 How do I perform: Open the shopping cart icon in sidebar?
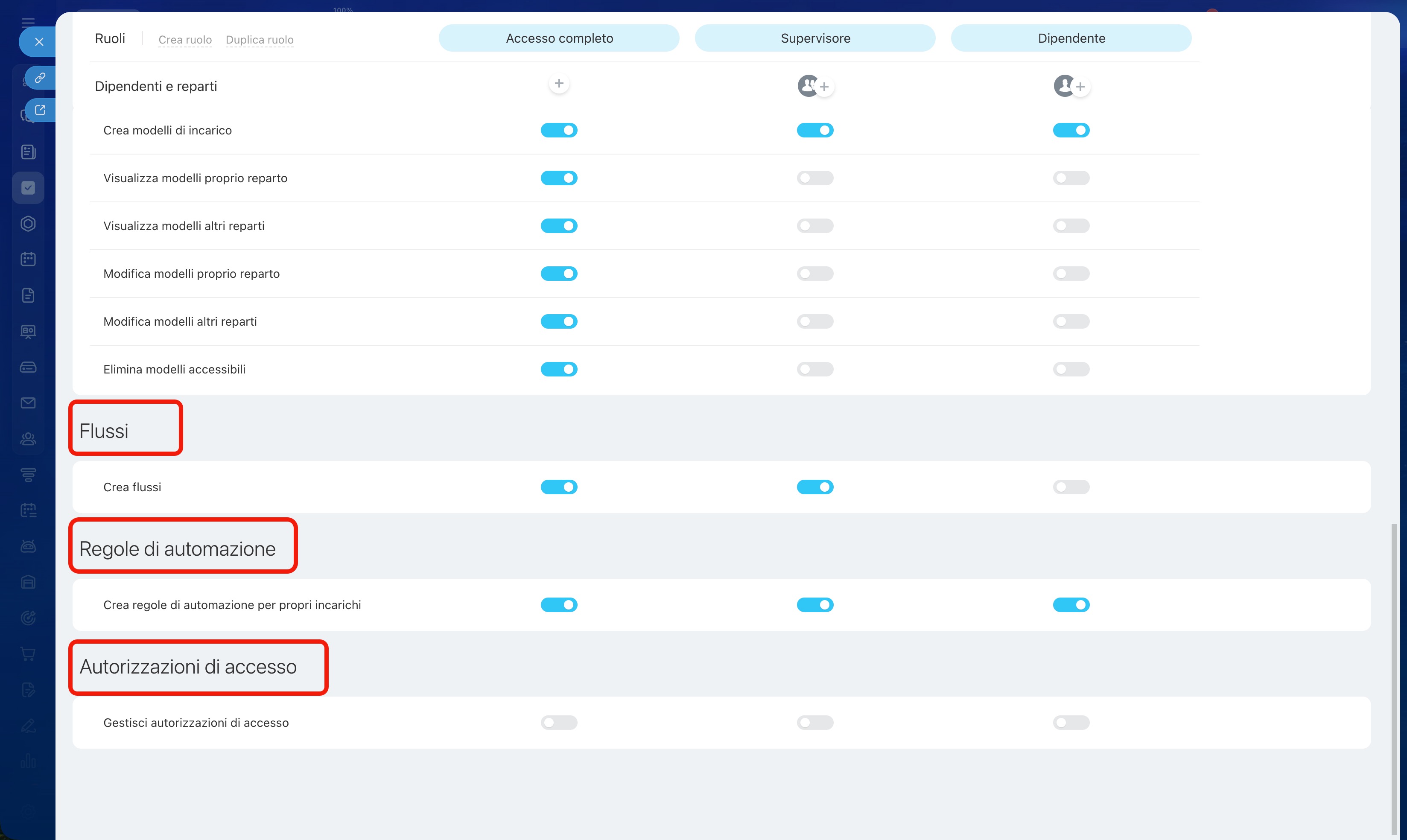(x=28, y=654)
